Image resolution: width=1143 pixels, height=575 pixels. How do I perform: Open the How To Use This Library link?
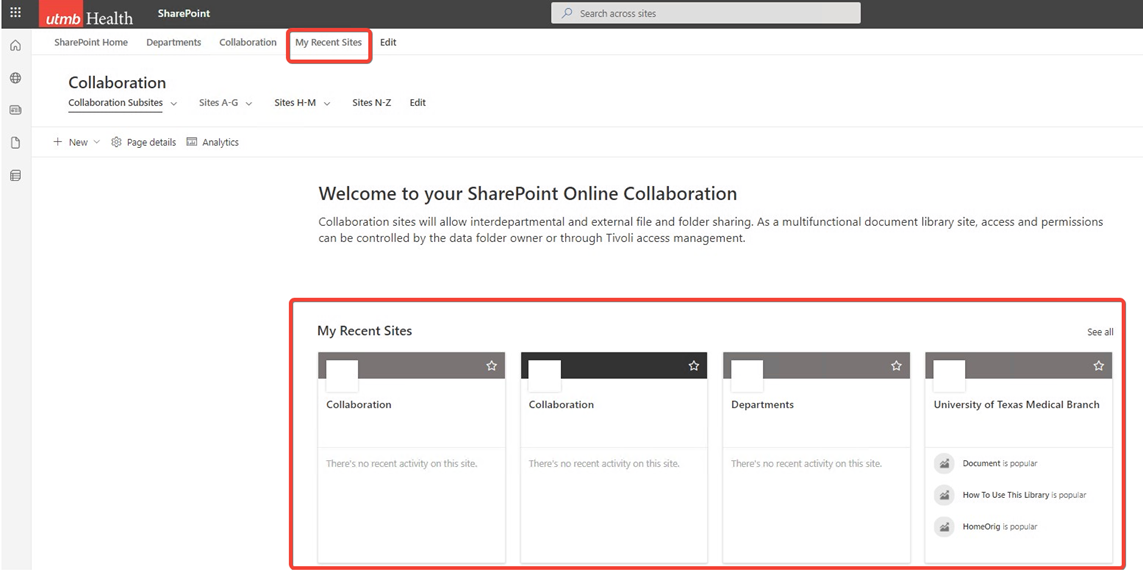pyautogui.click(x=1005, y=495)
